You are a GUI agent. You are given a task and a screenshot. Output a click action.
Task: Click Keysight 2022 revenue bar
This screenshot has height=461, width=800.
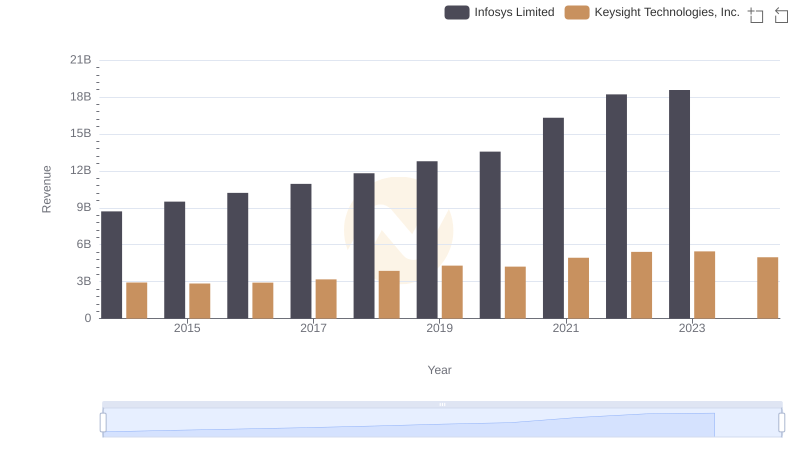pos(641,286)
